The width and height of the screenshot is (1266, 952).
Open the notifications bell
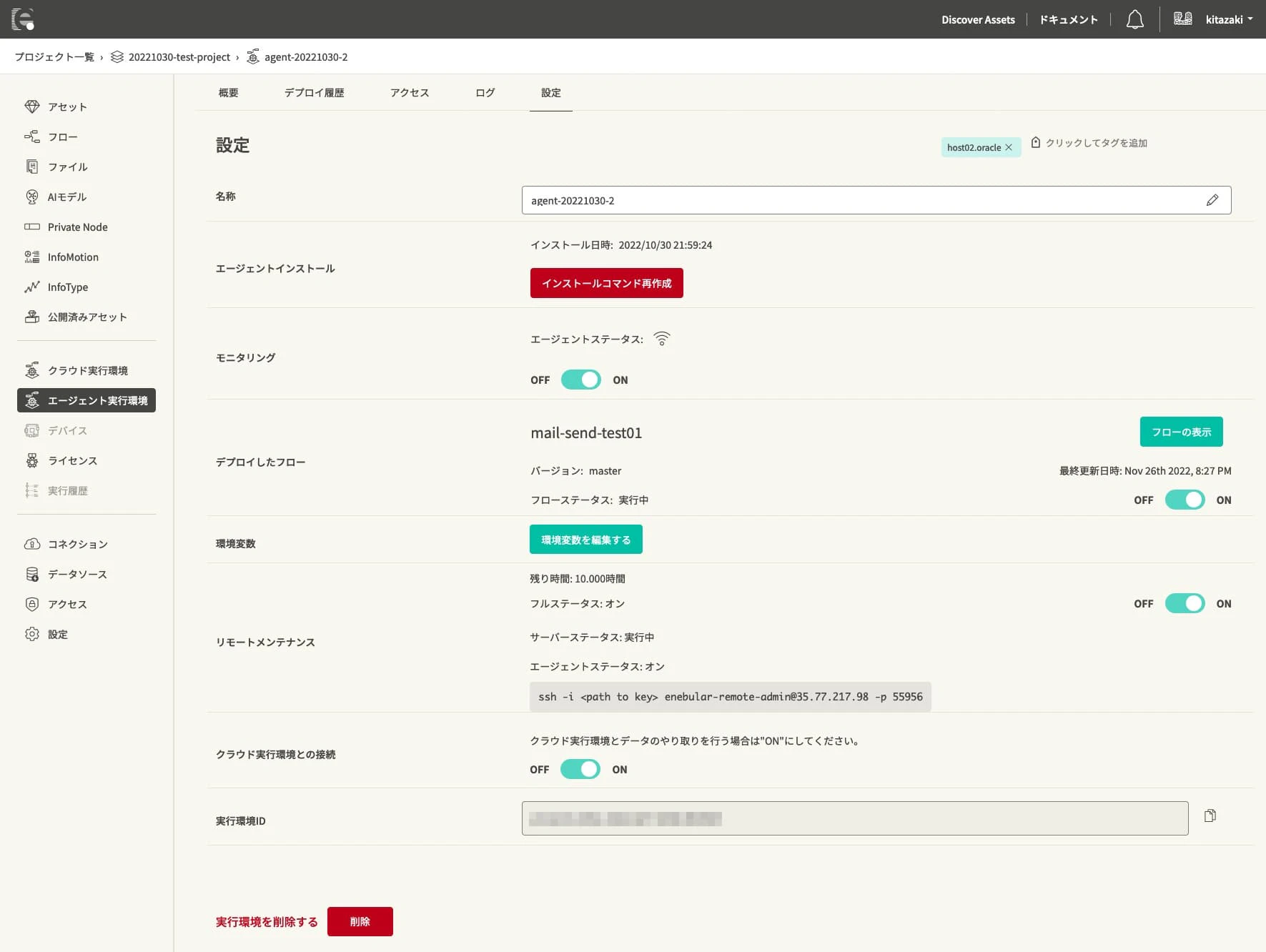(x=1135, y=19)
